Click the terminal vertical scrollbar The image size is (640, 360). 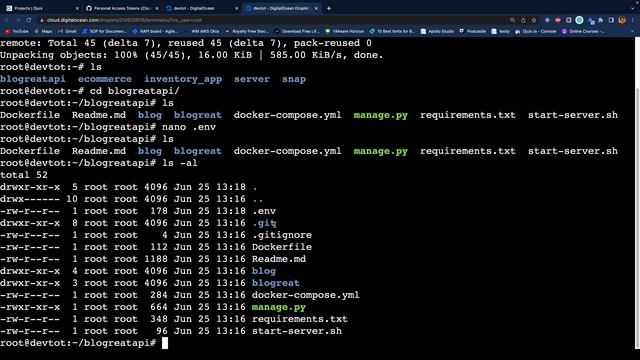(x=637, y=217)
